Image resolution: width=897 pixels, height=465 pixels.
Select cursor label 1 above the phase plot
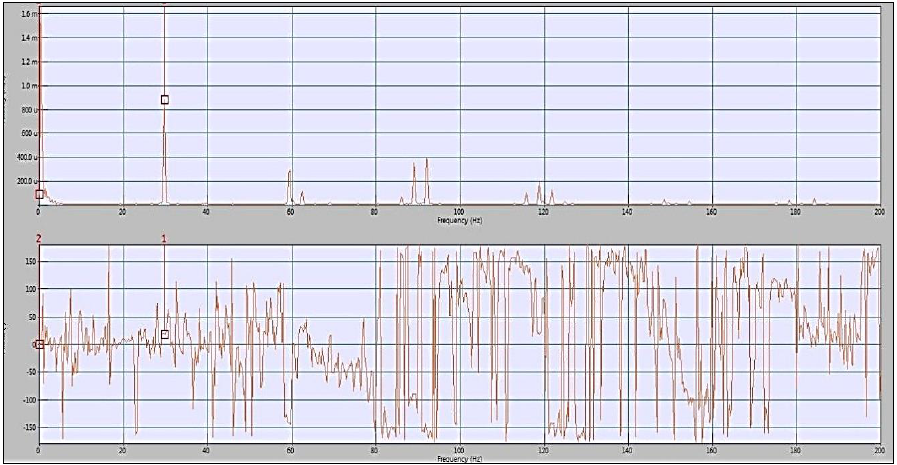click(164, 239)
